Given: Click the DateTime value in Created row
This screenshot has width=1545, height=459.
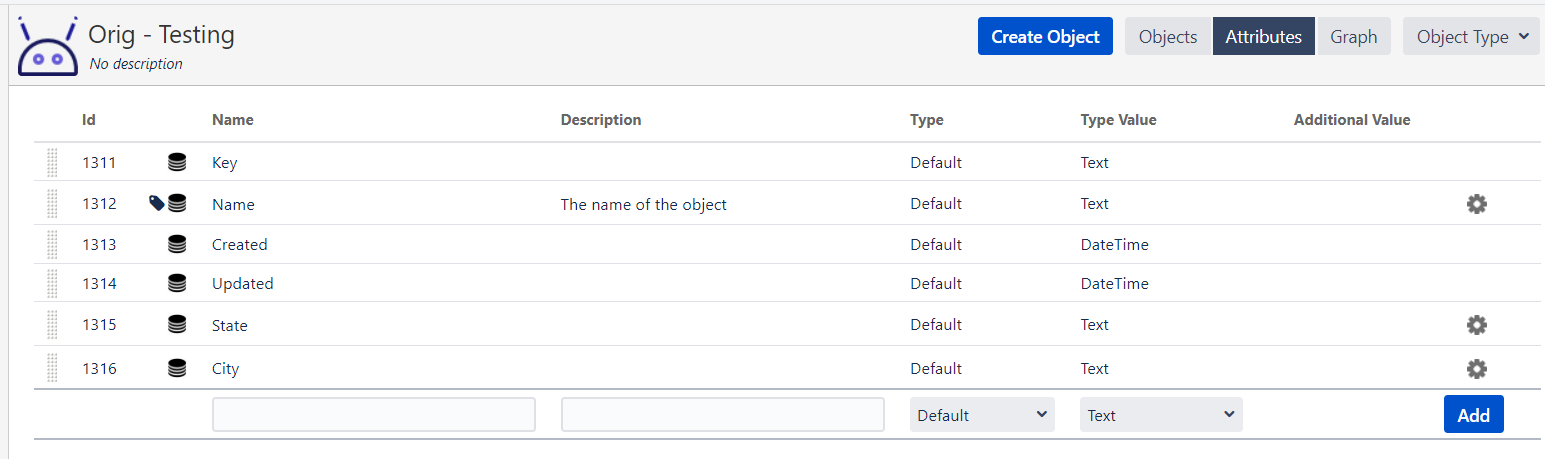Looking at the screenshot, I should point(1115,244).
